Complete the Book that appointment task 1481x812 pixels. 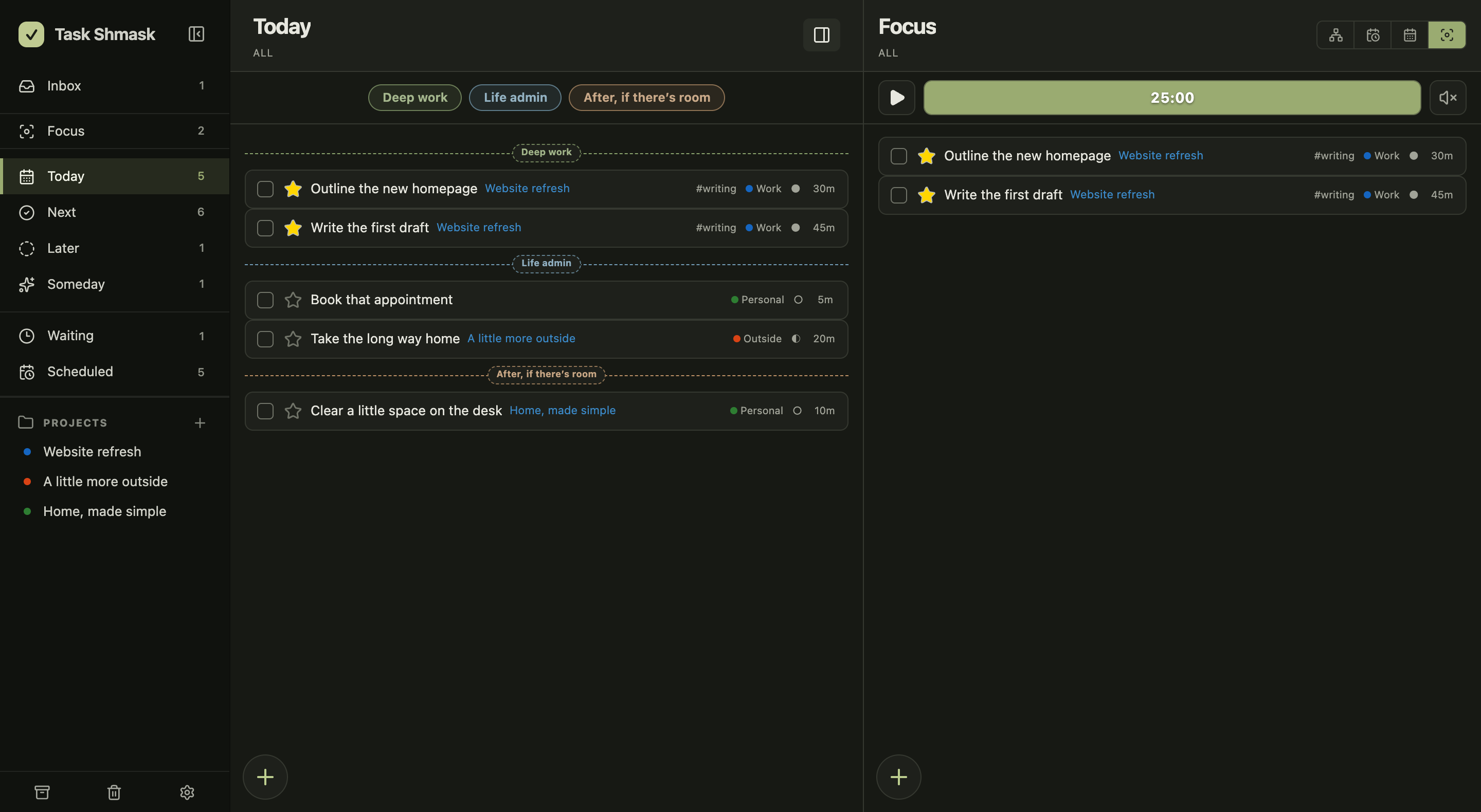265,300
